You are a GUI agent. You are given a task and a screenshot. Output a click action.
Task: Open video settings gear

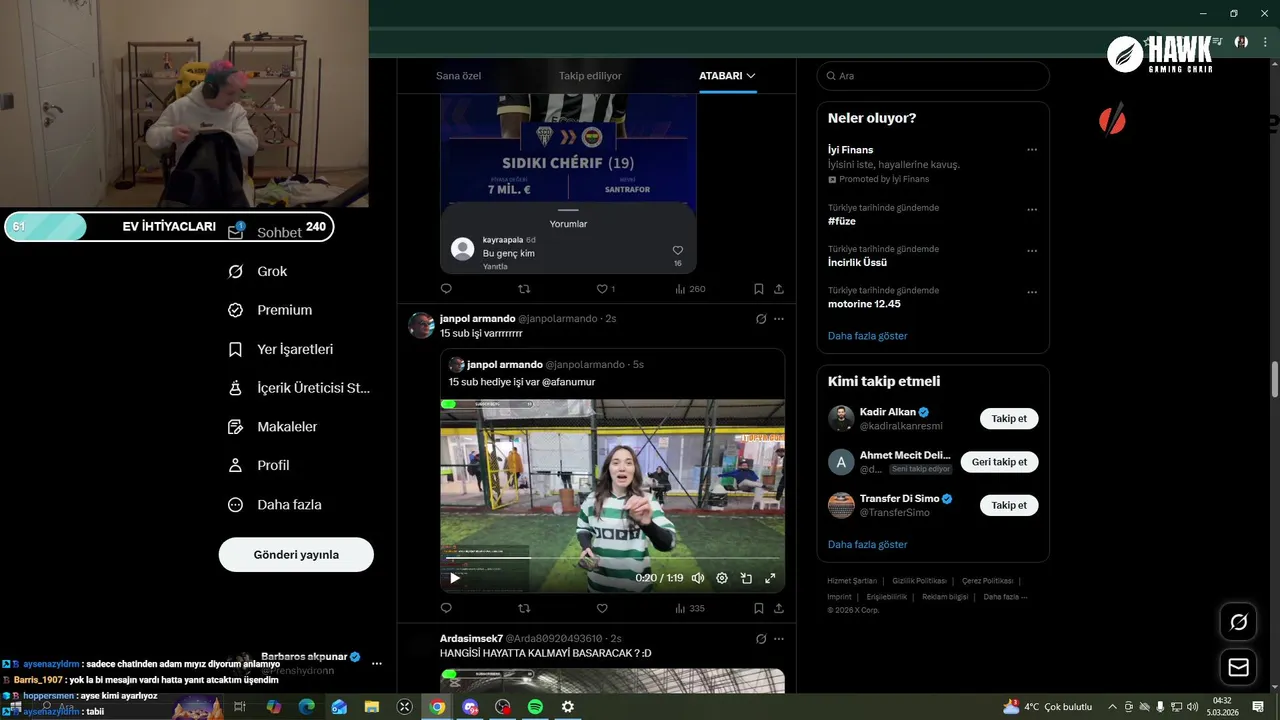pyautogui.click(x=722, y=578)
